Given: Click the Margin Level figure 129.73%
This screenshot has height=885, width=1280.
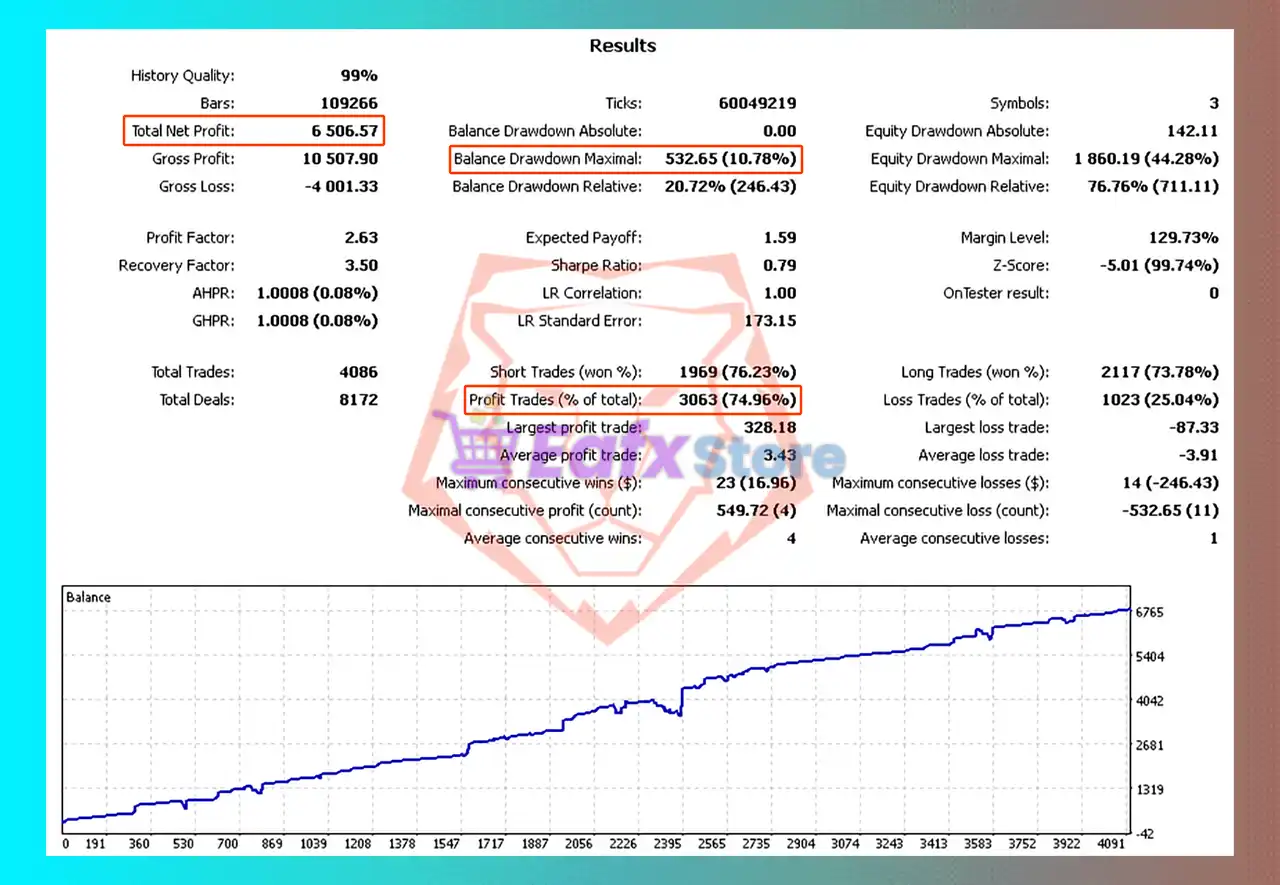Looking at the screenshot, I should (1177, 237).
